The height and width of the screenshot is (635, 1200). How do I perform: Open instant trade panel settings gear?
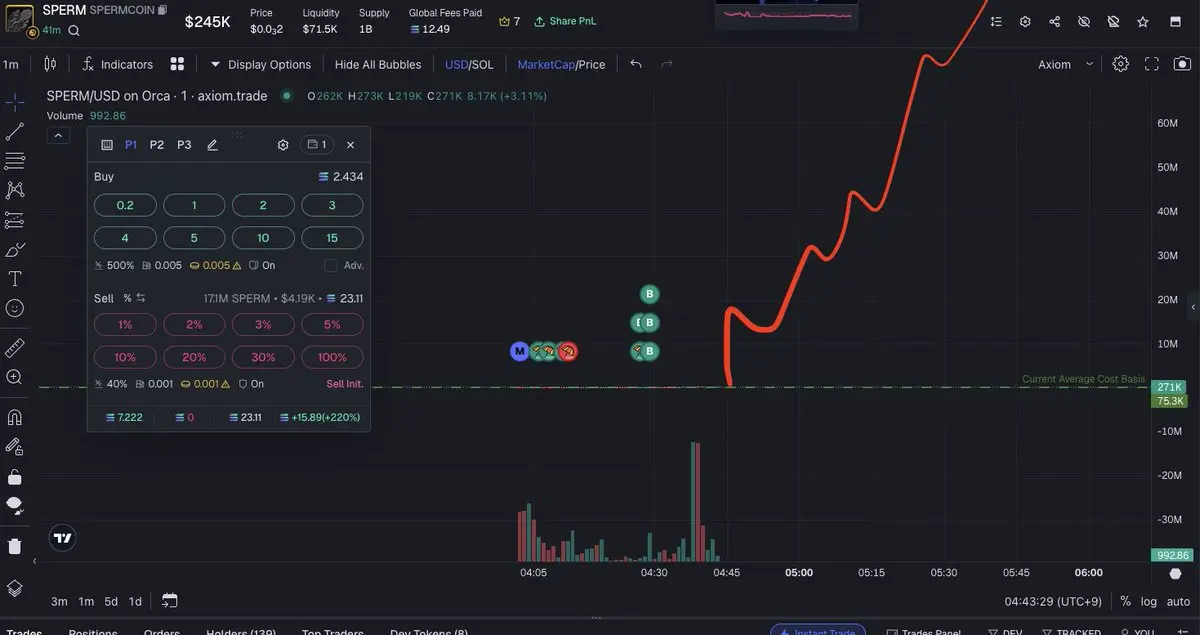(283, 145)
